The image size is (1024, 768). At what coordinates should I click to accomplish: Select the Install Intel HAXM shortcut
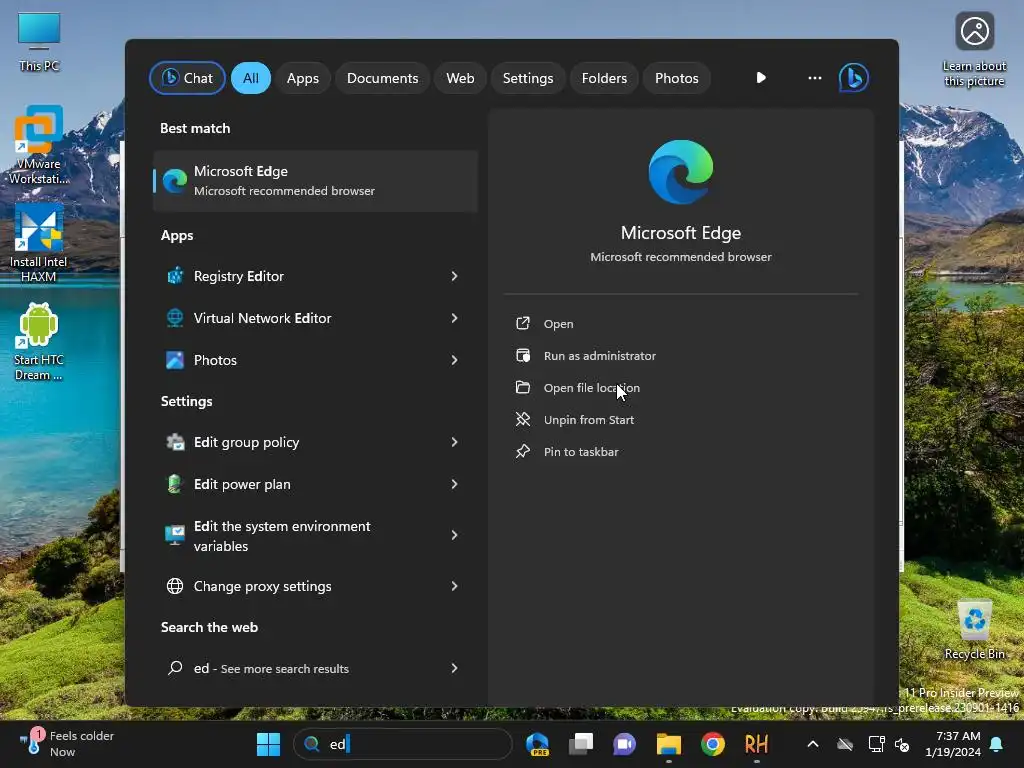pyautogui.click(x=39, y=242)
